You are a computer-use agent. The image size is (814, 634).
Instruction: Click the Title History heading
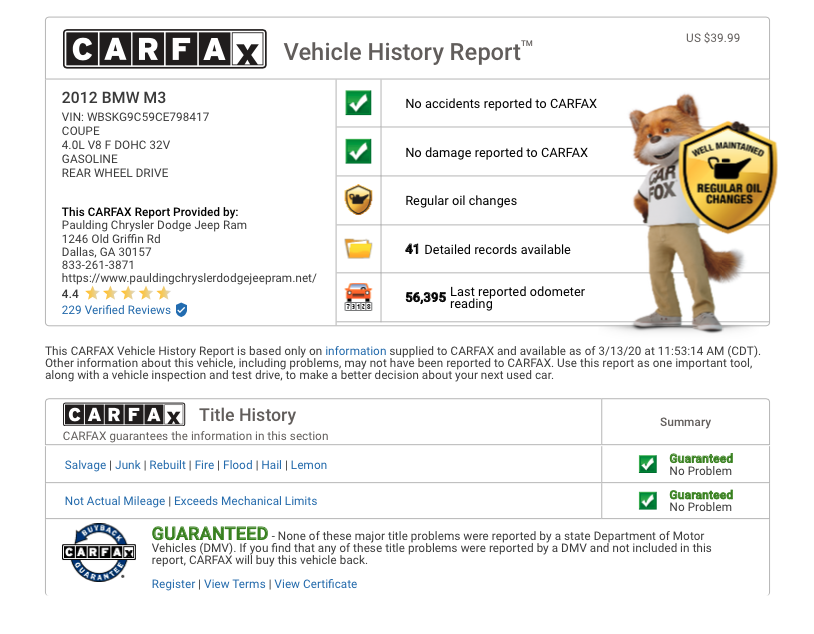point(248,415)
